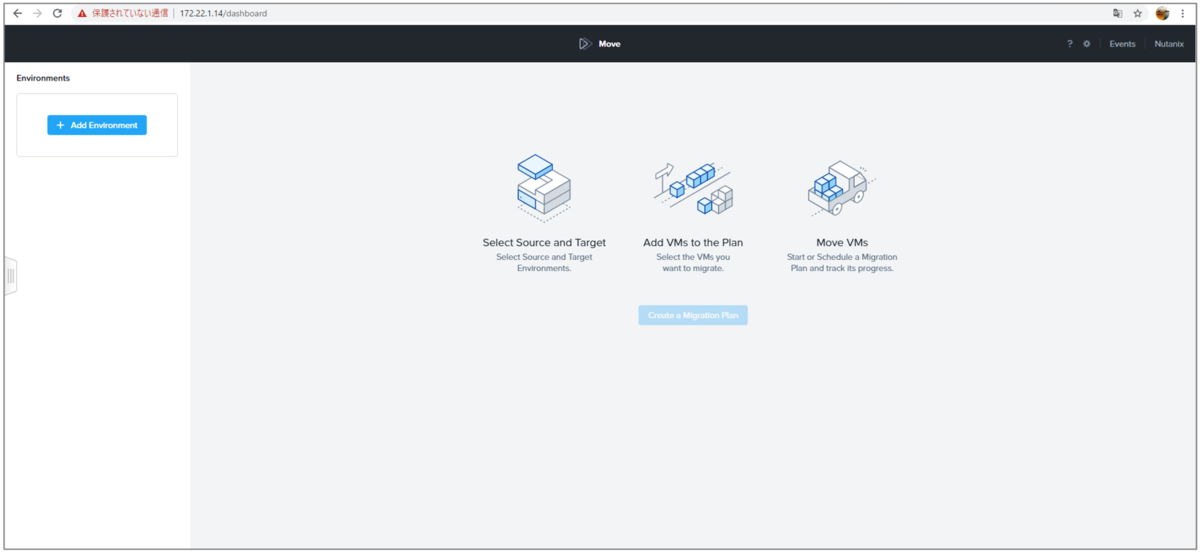Viewport: 1200px width, 552px height.
Task: Click the Add VMs to the Plan heading
Action: pyautogui.click(x=693, y=243)
